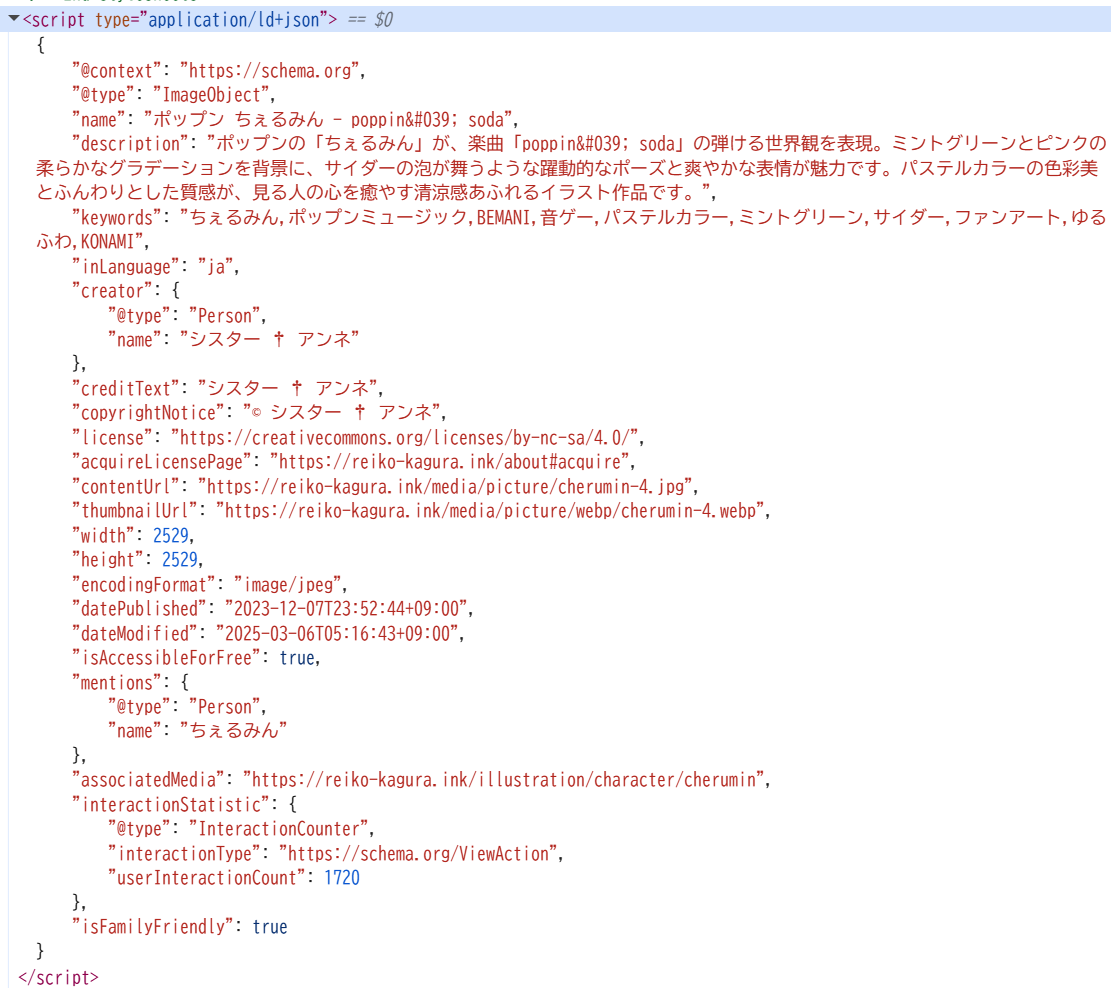
Task: Select the userInteractionCount value 1720
Action: 342,877
